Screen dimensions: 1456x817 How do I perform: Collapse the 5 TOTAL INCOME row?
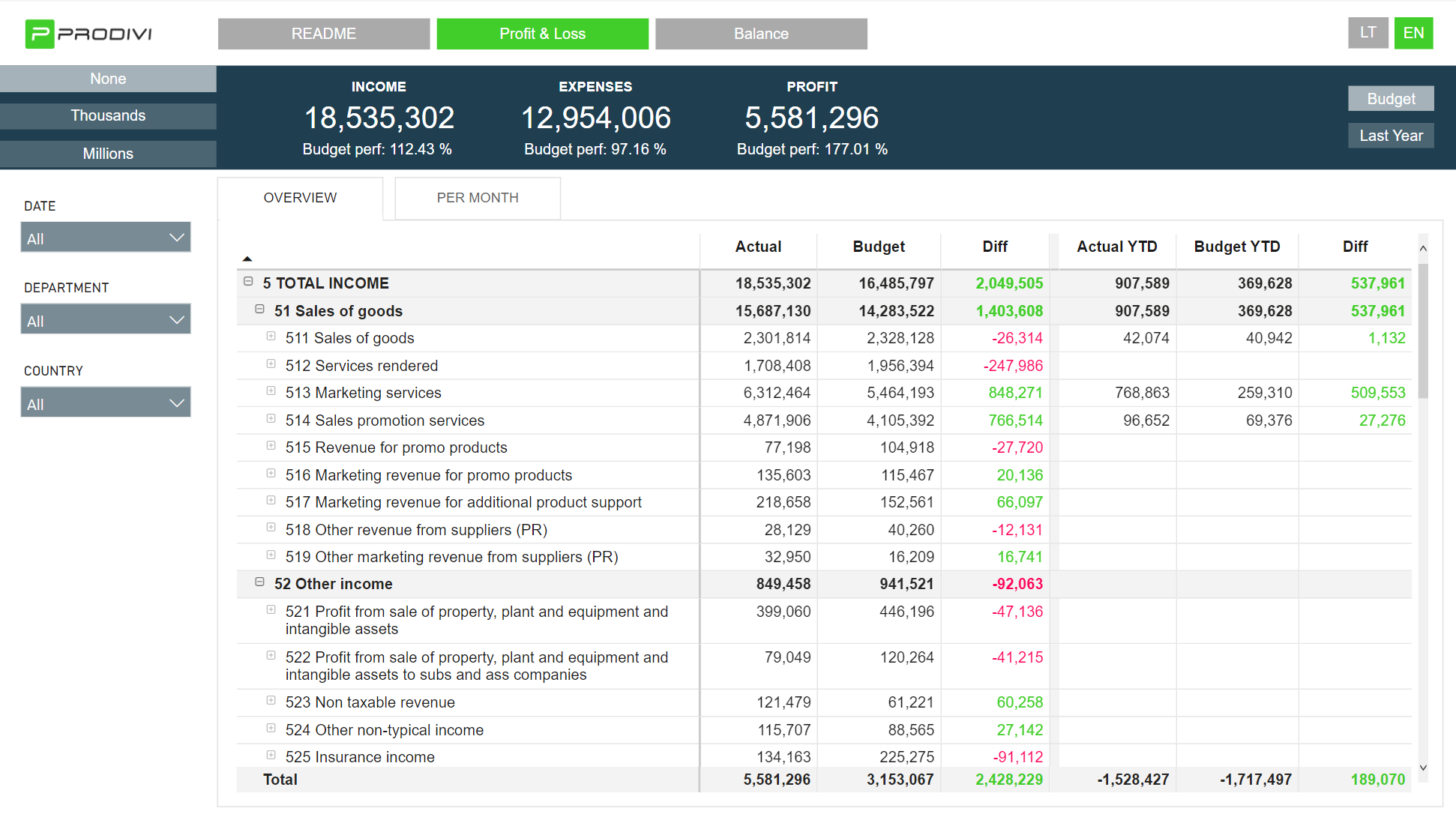(248, 282)
